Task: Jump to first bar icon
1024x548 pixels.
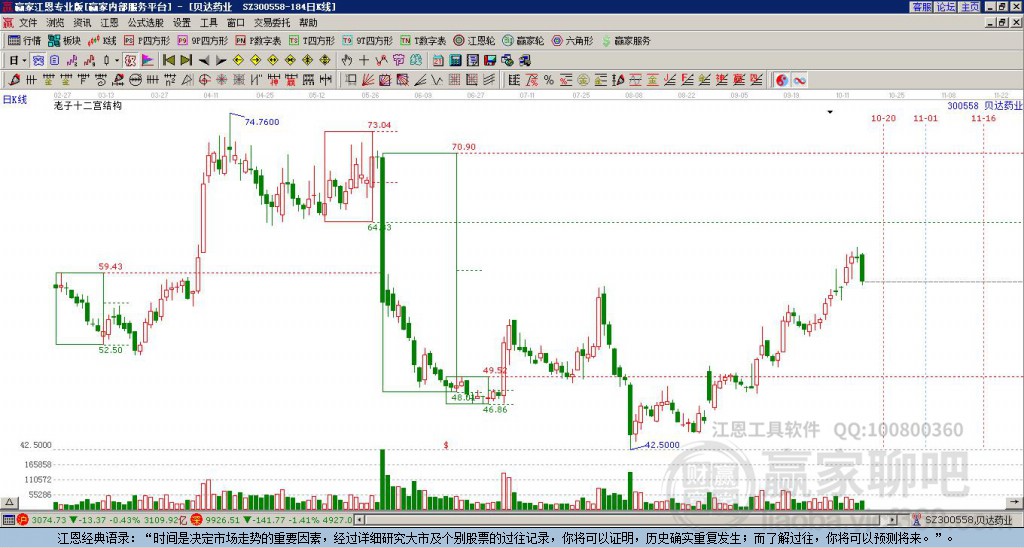Action: click(168, 60)
